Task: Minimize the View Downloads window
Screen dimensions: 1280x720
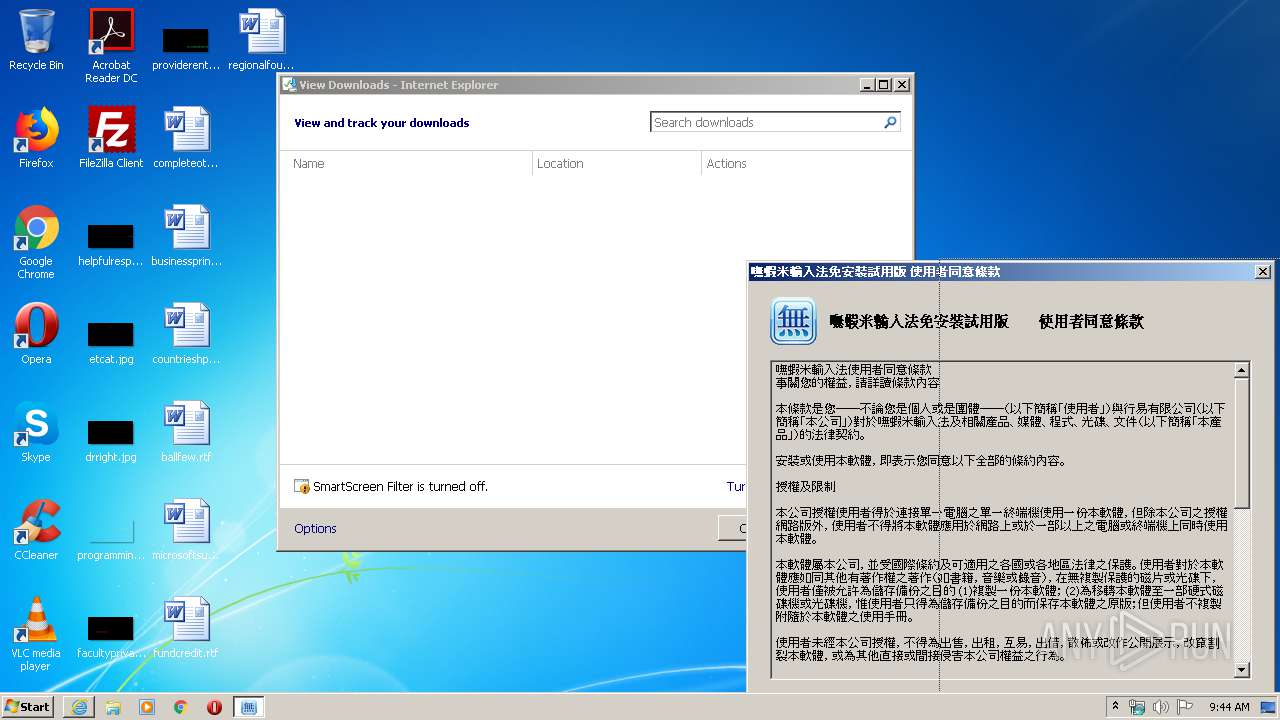Action: (x=867, y=85)
